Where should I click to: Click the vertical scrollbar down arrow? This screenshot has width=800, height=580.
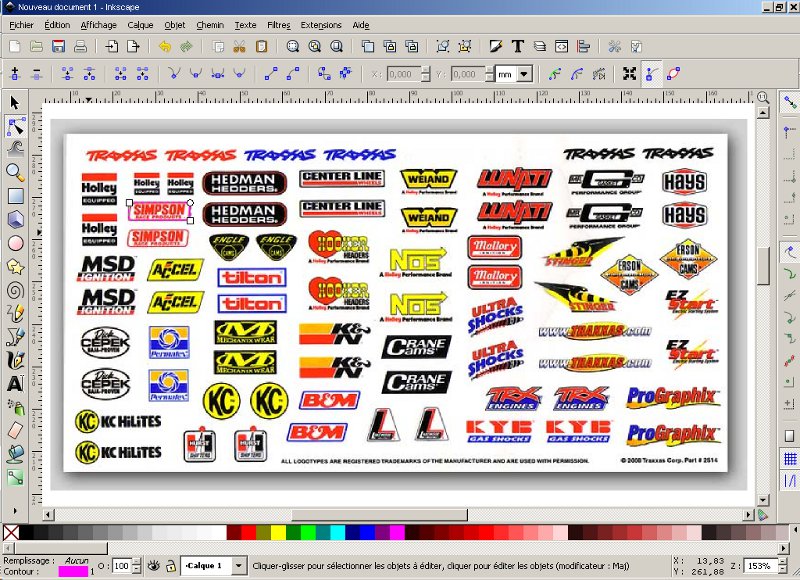point(763,500)
